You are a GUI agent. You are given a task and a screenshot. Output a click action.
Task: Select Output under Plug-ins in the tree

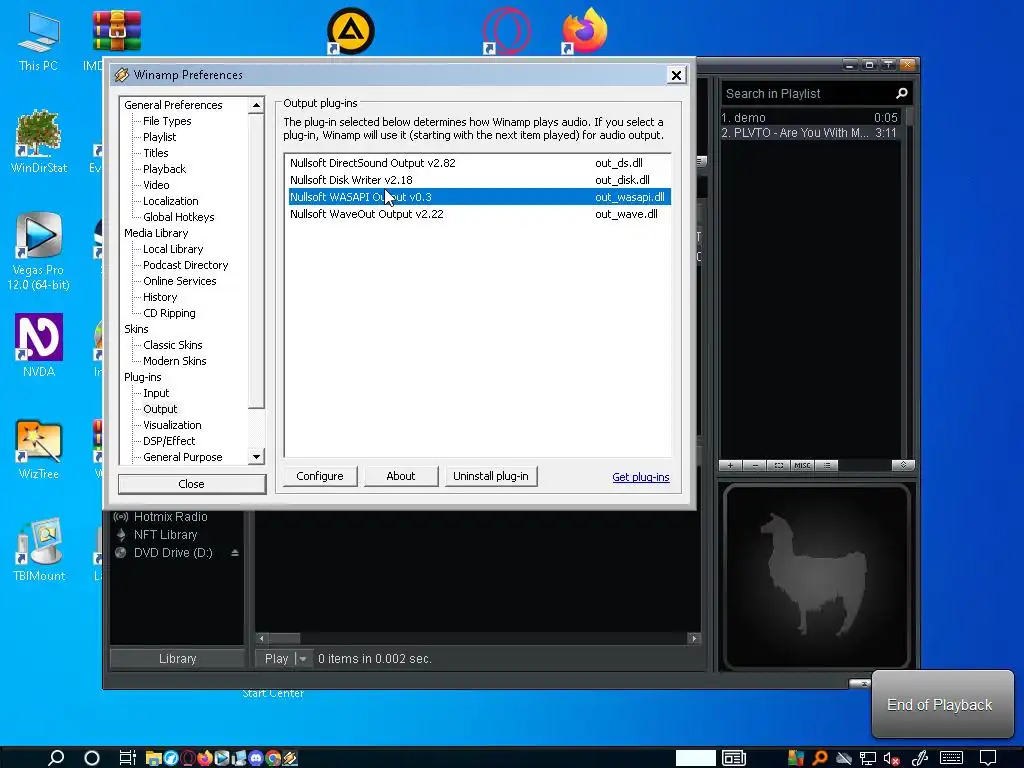tap(160, 409)
